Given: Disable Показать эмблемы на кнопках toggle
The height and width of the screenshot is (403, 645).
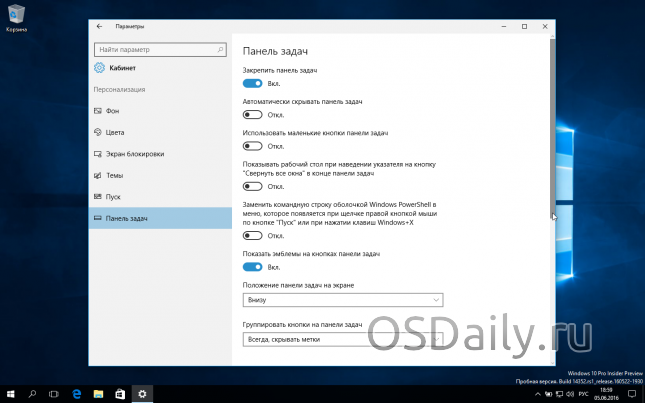Looking at the screenshot, I should click(x=253, y=267).
